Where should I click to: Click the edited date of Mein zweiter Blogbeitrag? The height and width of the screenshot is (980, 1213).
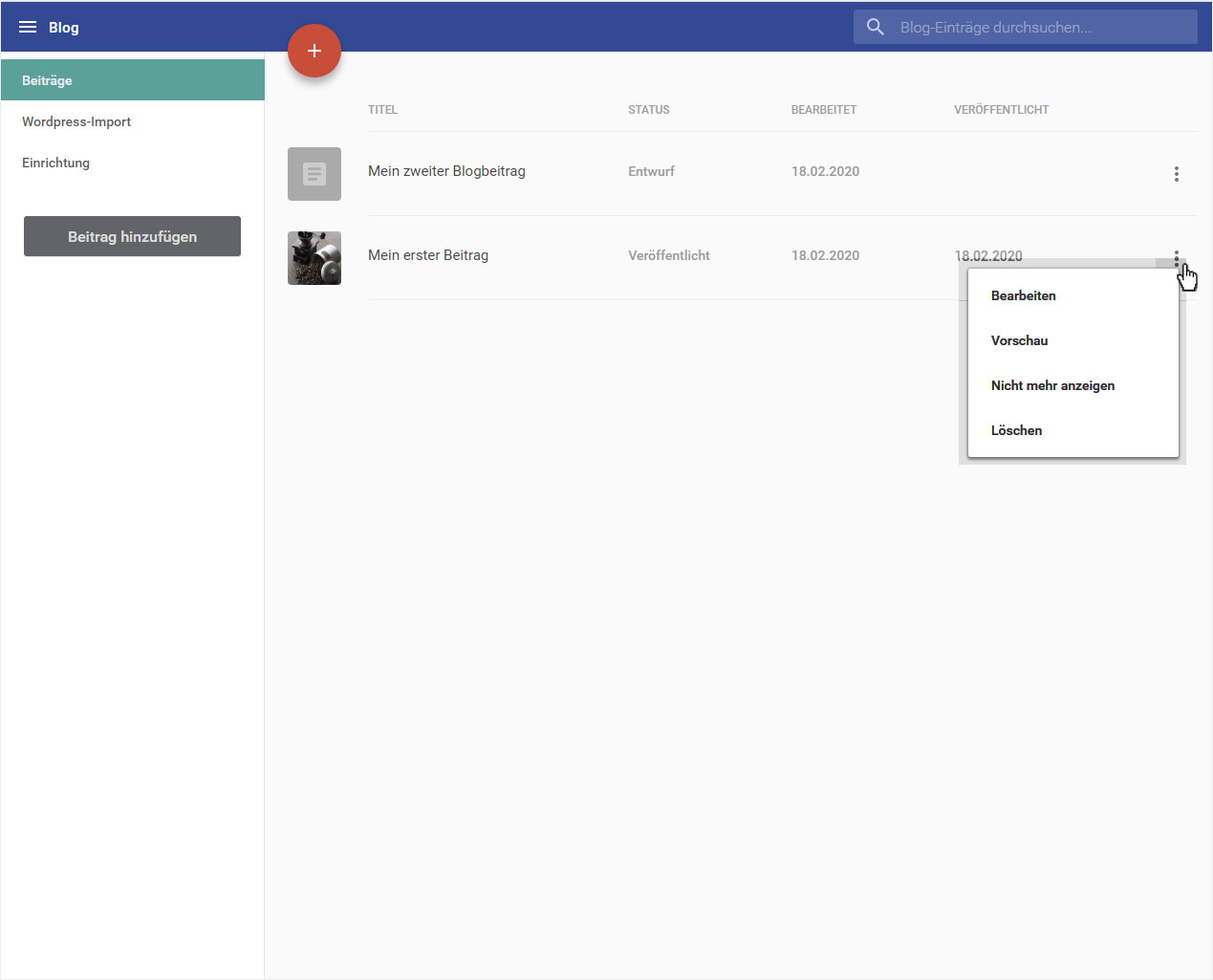825,171
